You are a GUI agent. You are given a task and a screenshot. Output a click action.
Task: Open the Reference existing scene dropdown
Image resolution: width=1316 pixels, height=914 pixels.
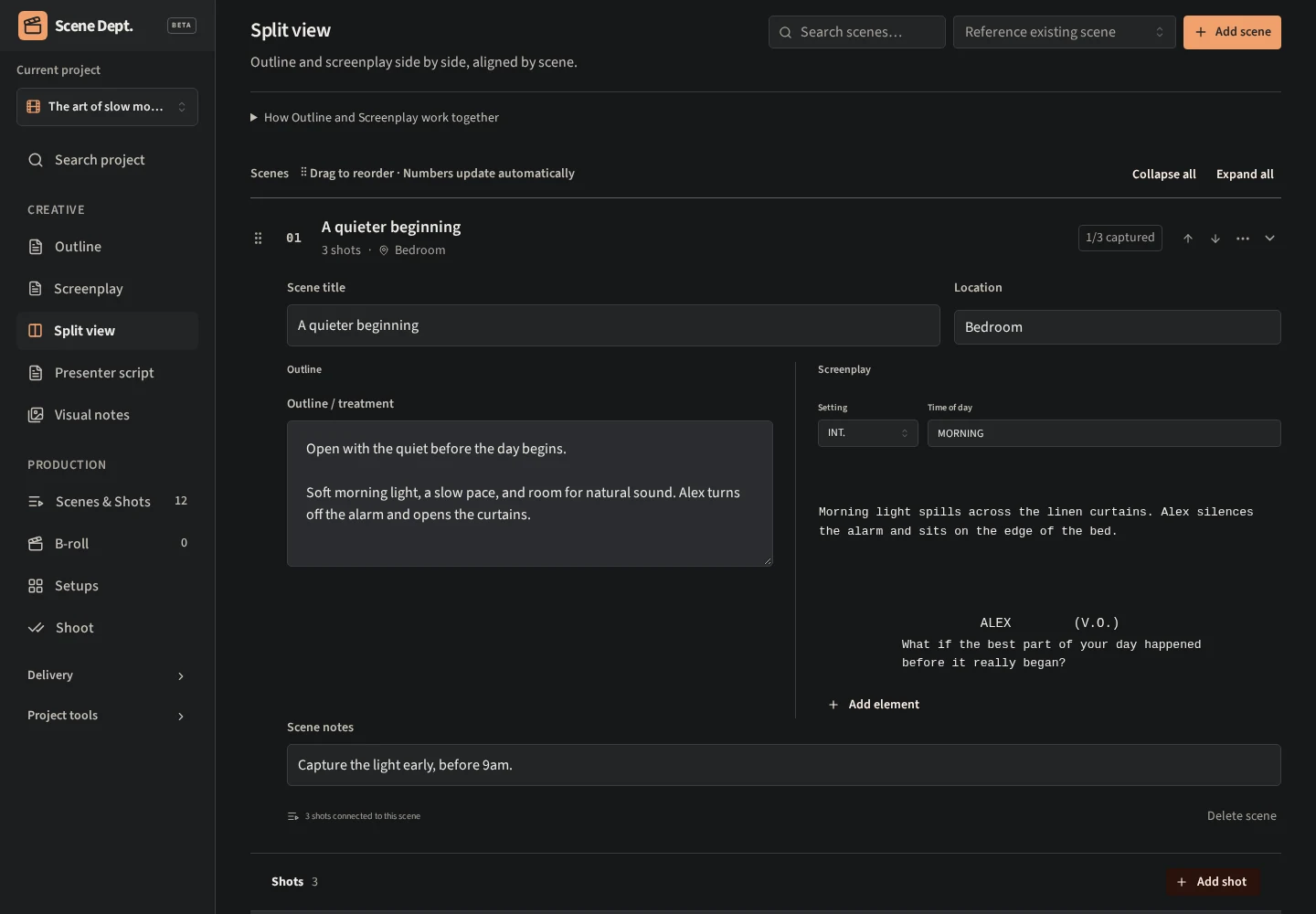click(1064, 32)
